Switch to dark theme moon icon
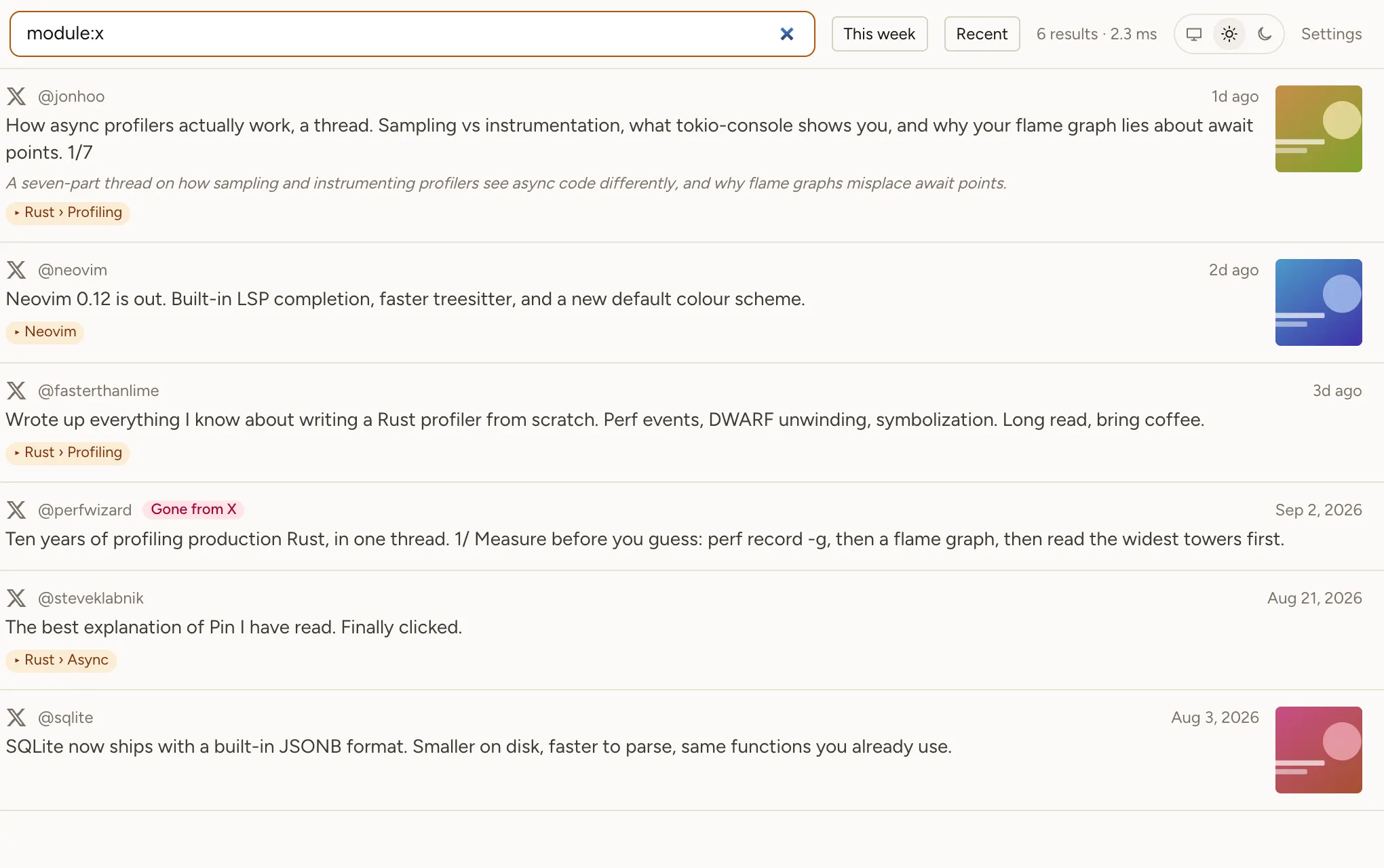The height and width of the screenshot is (868, 1384). click(1265, 34)
